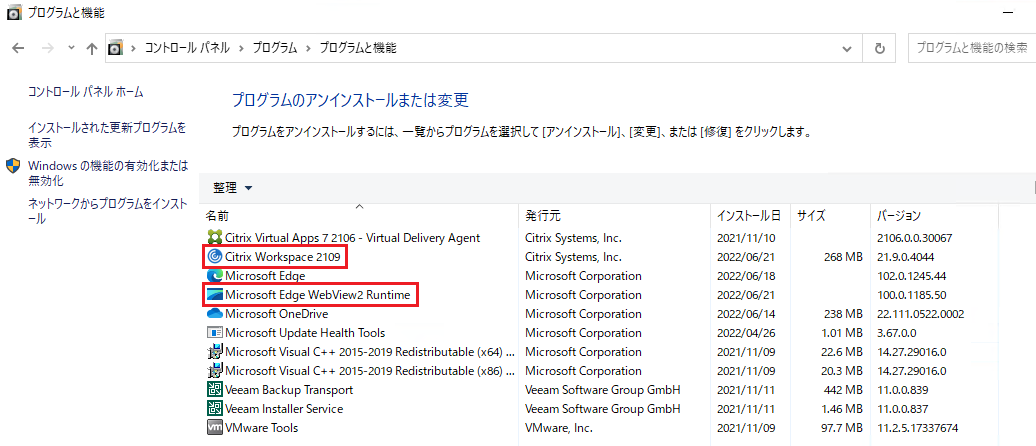
Task: Click the shield icon beside Windows の機能
Action: [x=13, y=165]
